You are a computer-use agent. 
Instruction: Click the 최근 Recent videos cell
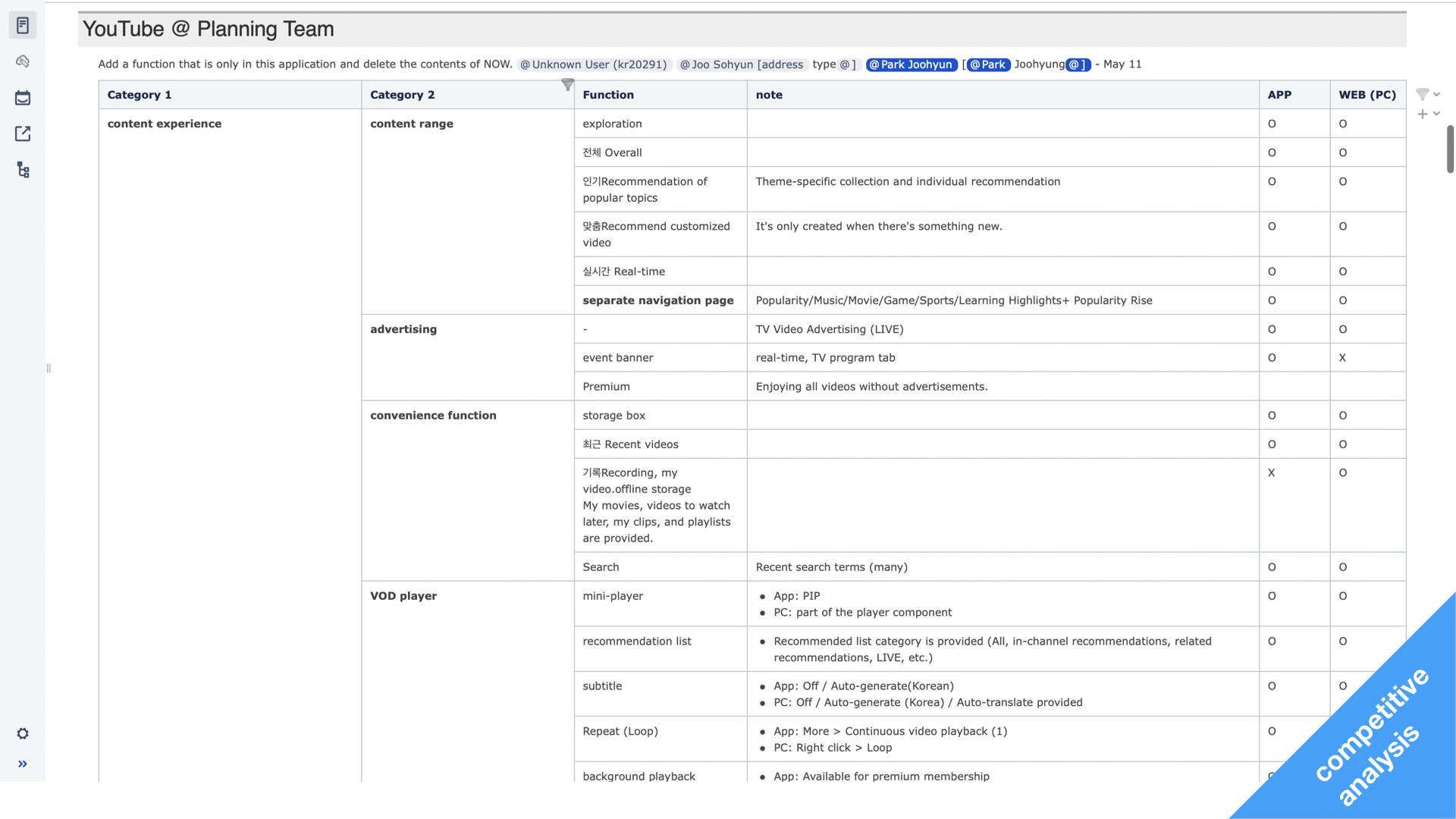point(660,444)
